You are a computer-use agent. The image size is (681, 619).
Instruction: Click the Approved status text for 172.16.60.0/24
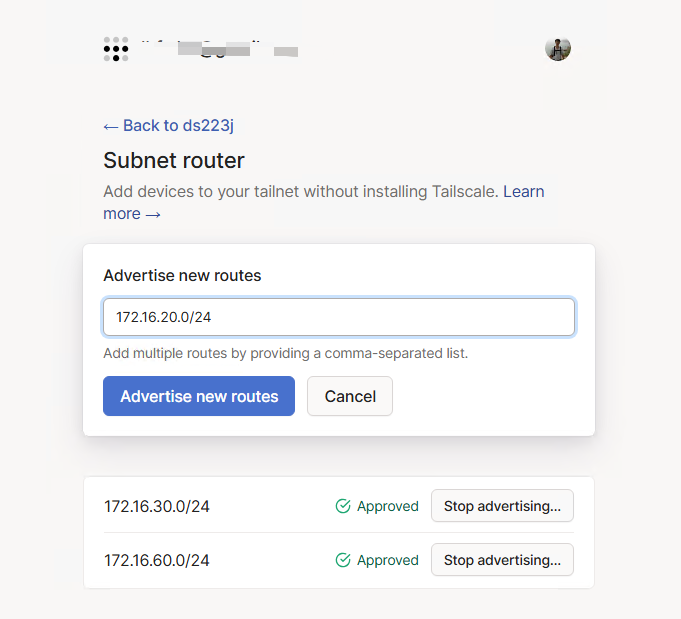pos(388,560)
